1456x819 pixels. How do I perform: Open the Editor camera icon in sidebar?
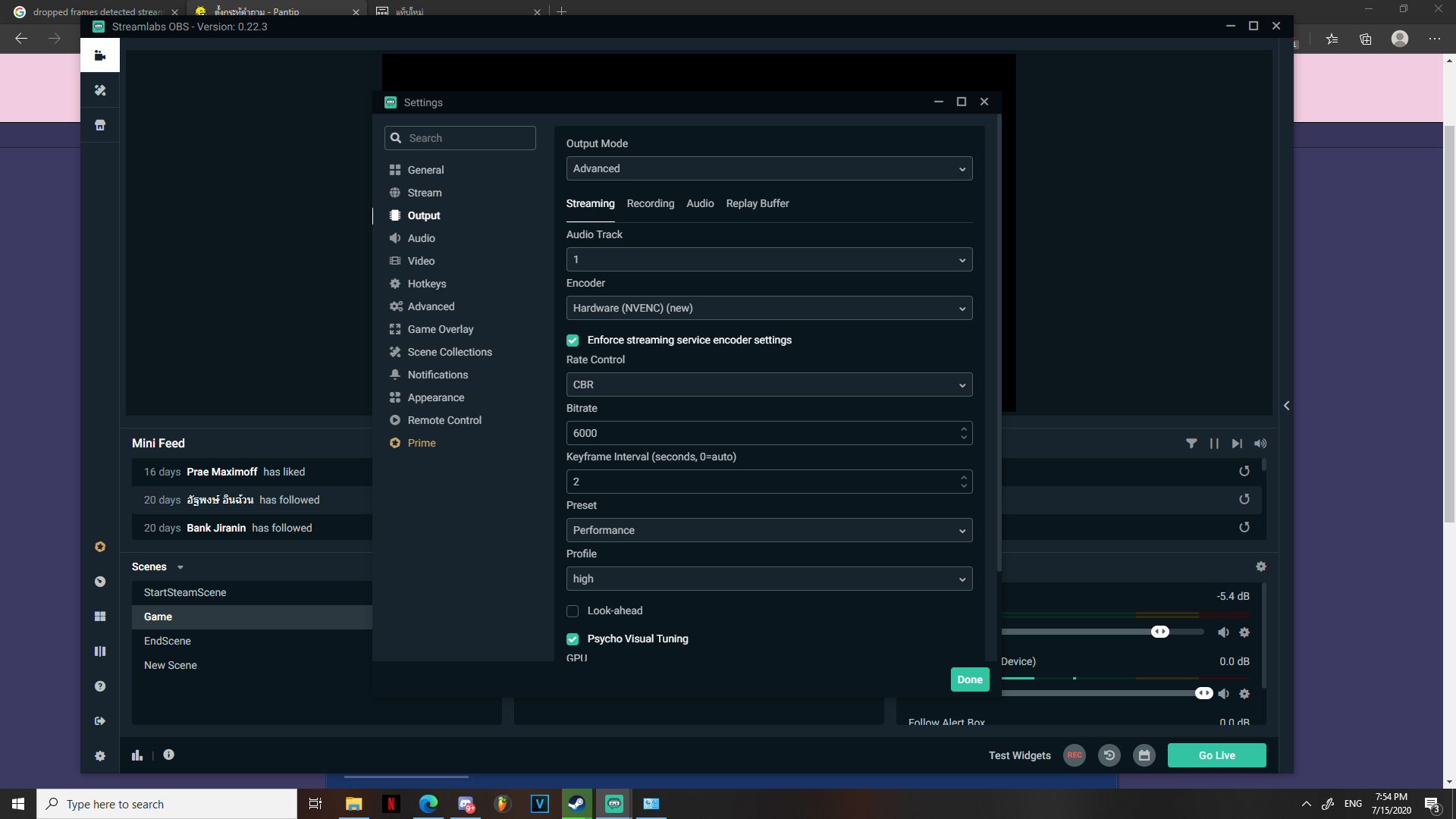[99, 55]
